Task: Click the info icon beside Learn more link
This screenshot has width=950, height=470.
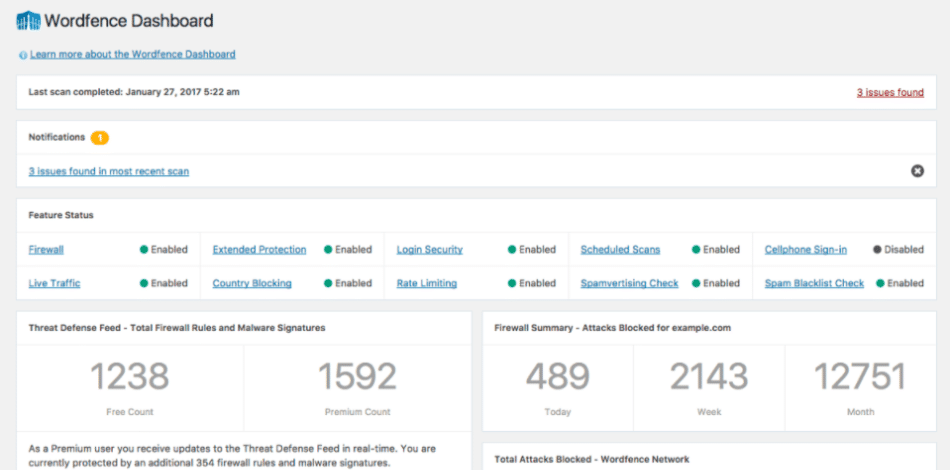Action: click(23, 55)
